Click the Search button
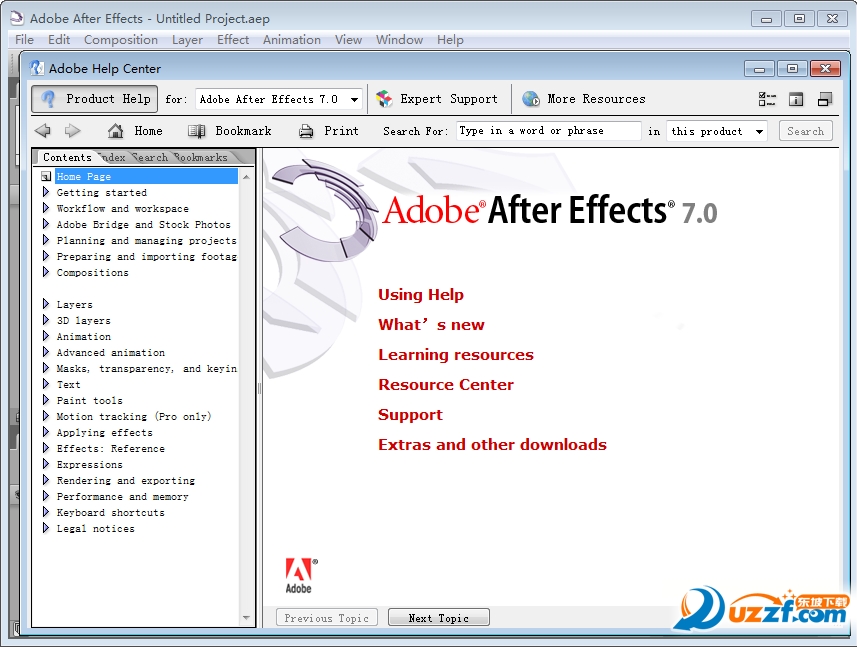Image resolution: width=857 pixels, height=647 pixels. click(806, 131)
